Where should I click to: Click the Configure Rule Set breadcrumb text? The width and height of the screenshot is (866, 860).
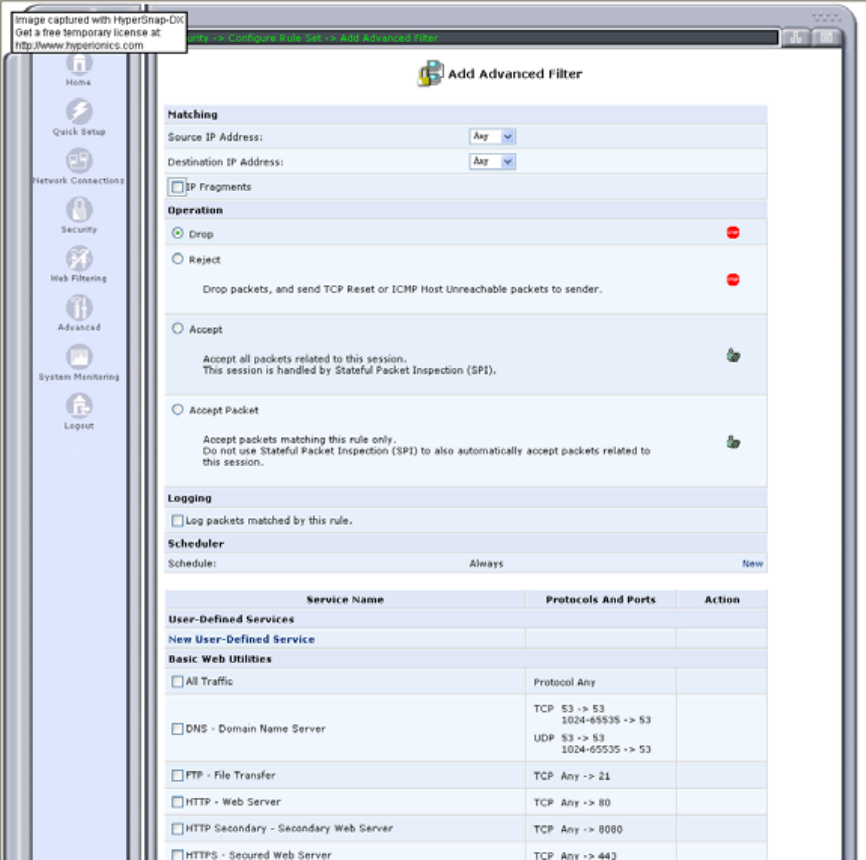(x=274, y=38)
